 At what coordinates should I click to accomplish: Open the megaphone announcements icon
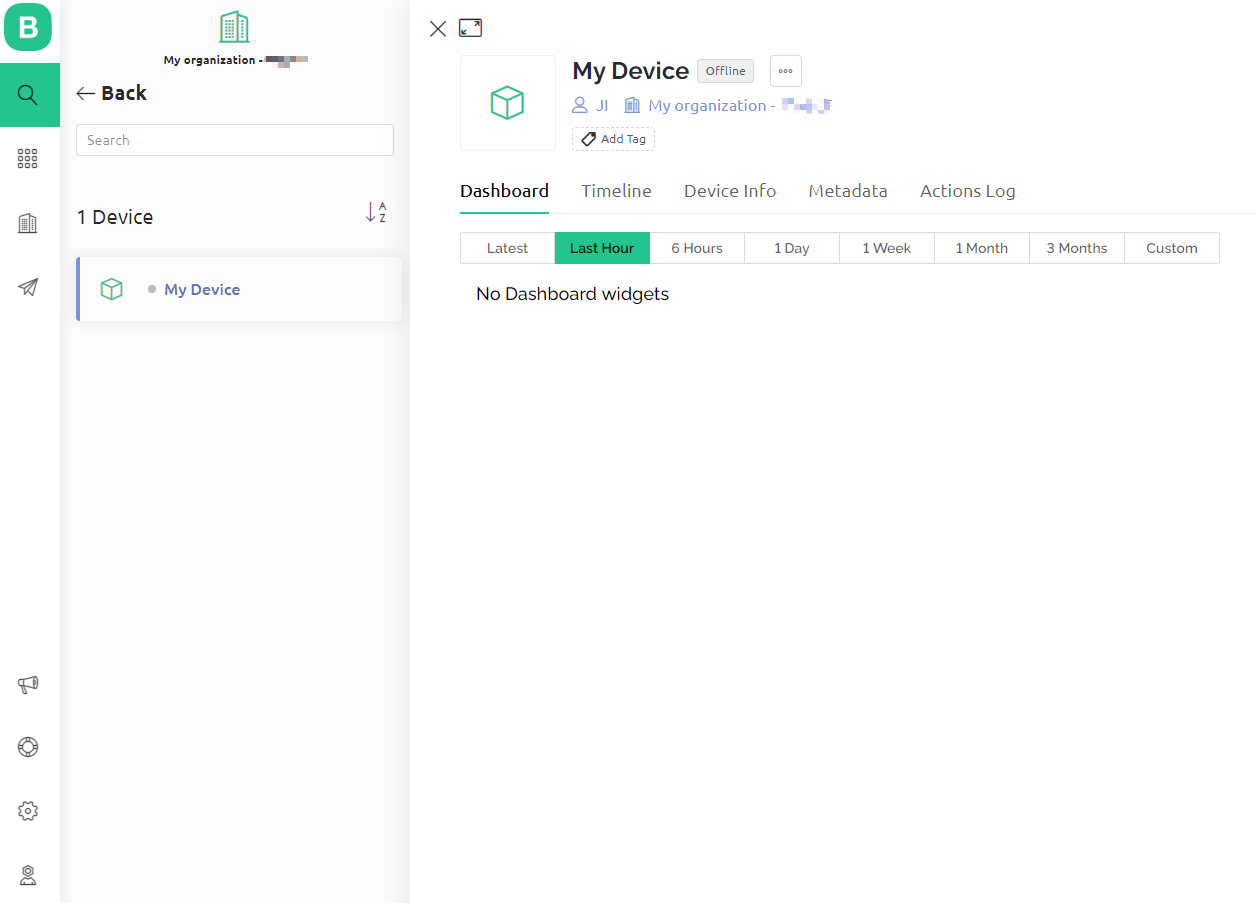pyautogui.click(x=28, y=685)
